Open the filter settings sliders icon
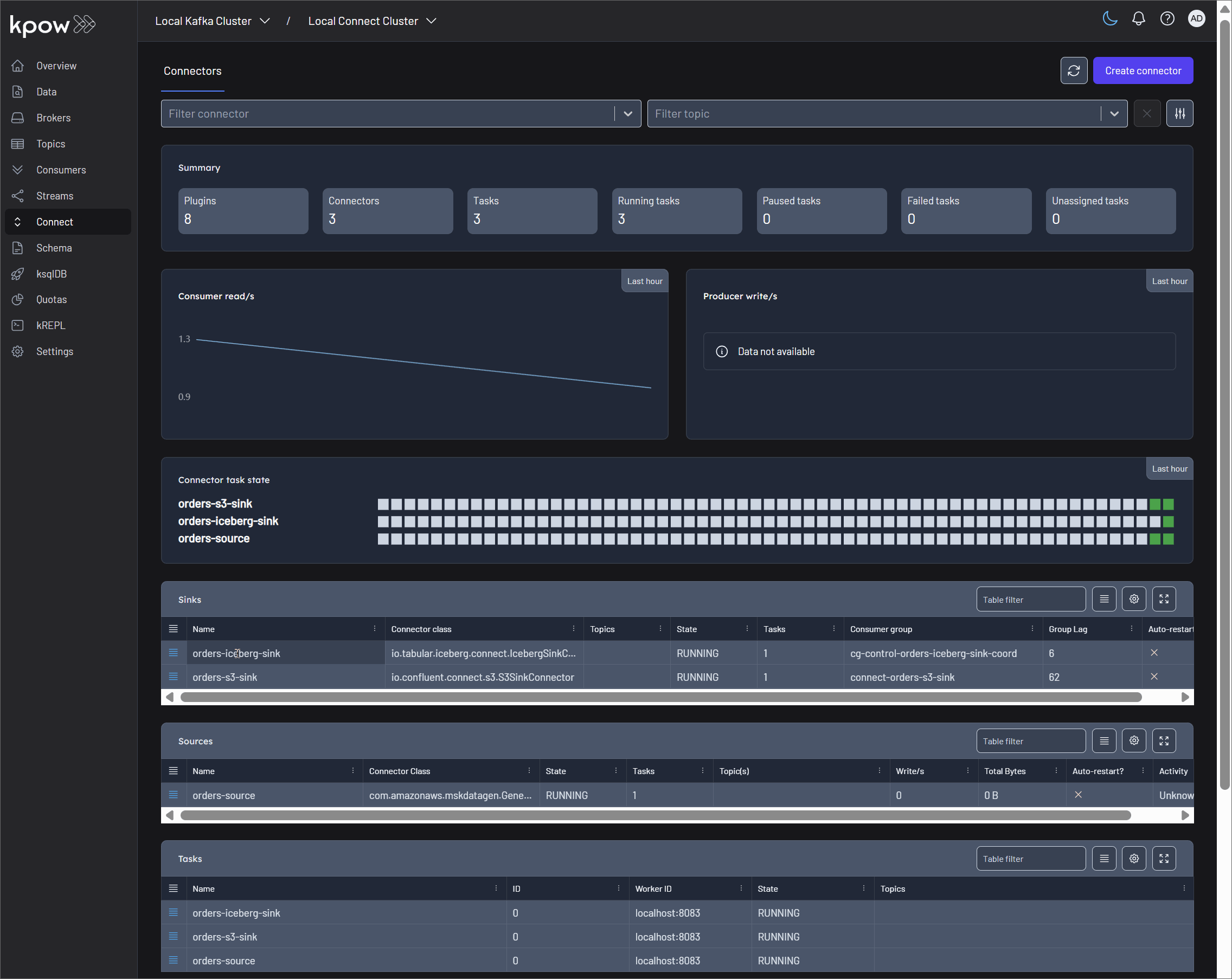The image size is (1232, 979). point(1179,114)
